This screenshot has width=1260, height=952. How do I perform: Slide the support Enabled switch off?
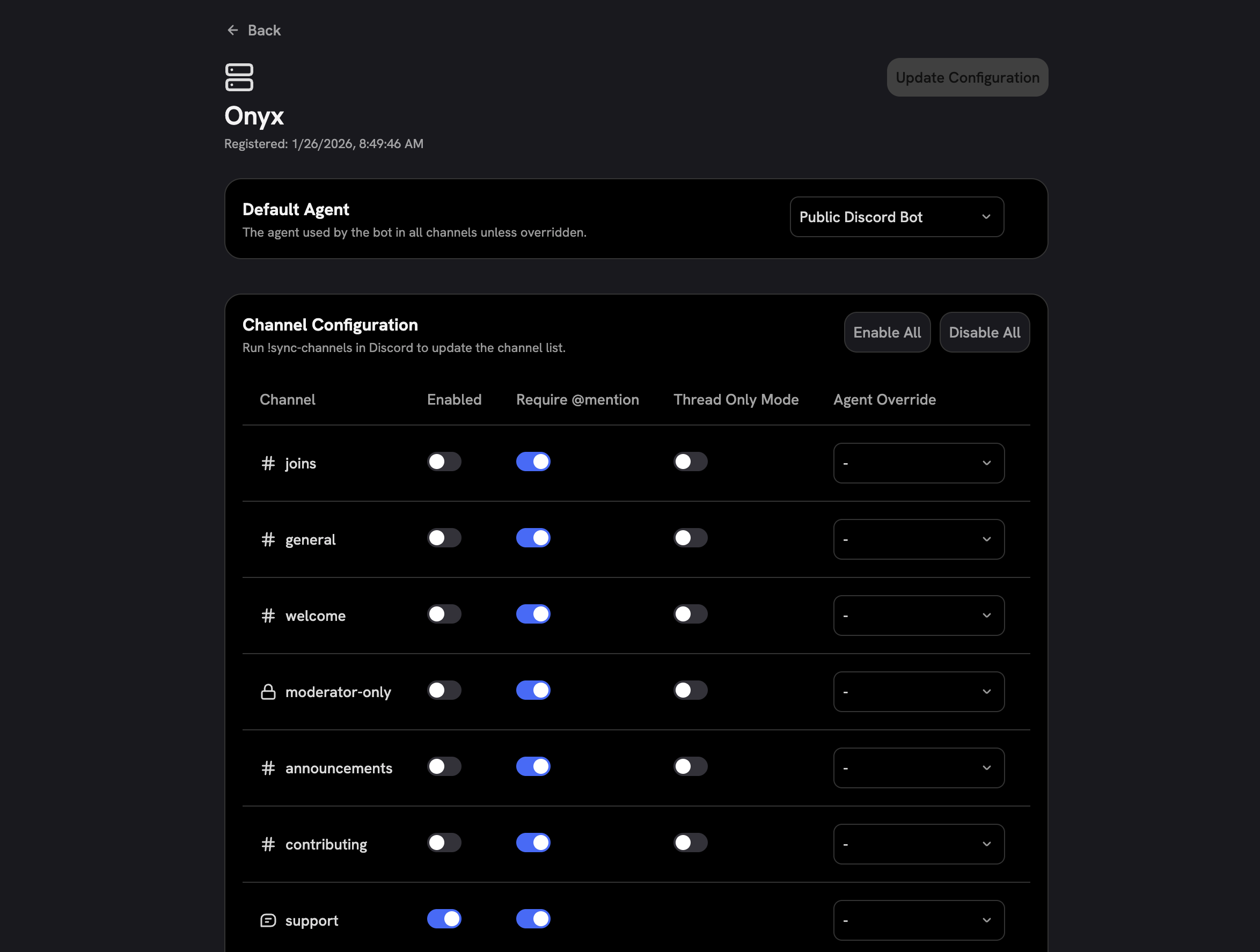pos(444,918)
